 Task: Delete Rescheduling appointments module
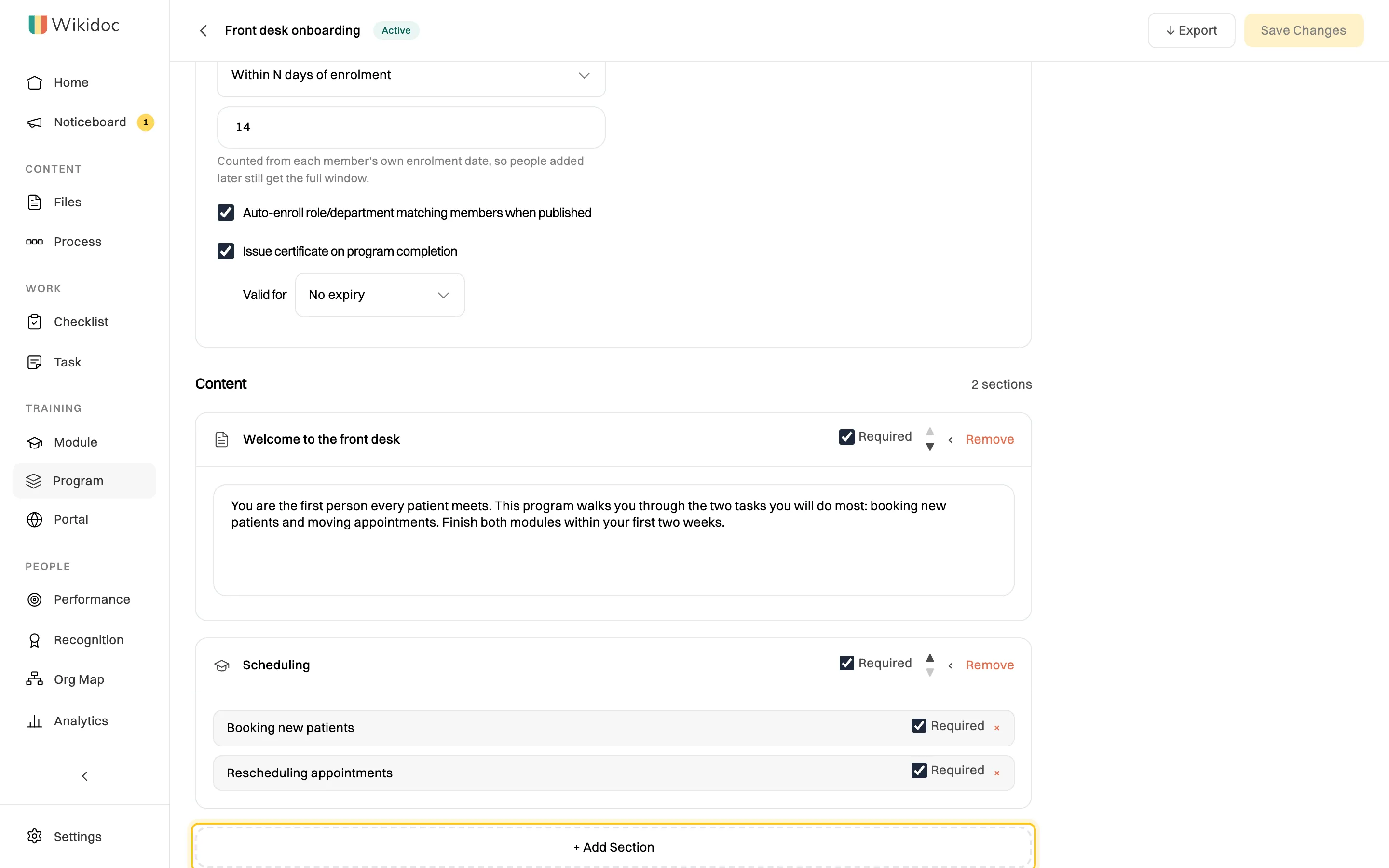(x=997, y=773)
